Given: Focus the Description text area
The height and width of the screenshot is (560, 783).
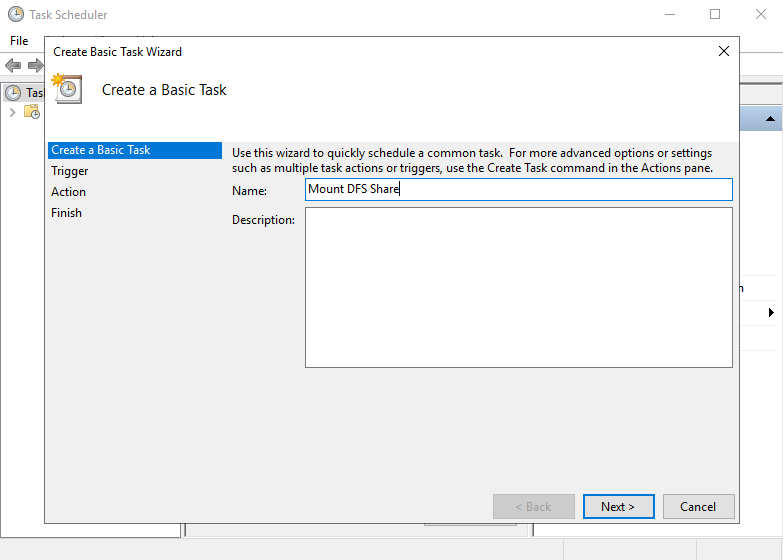Looking at the screenshot, I should 518,287.
